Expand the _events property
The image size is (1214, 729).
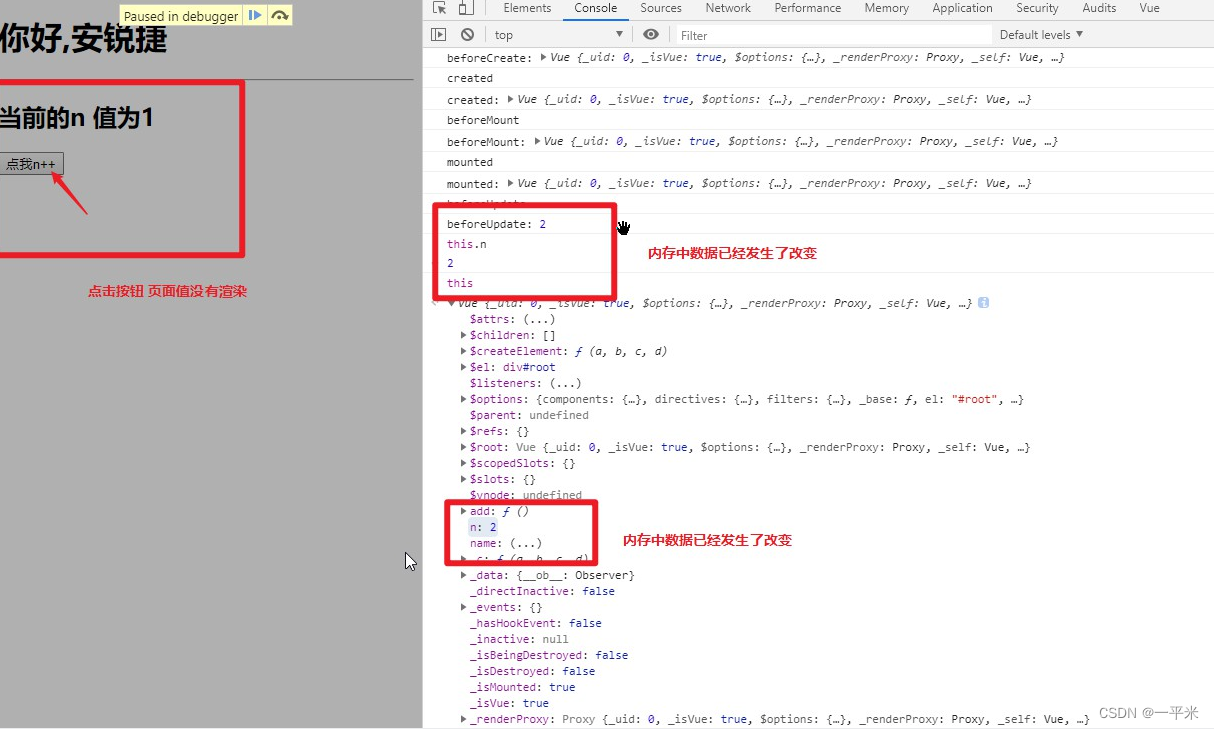click(x=463, y=607)
